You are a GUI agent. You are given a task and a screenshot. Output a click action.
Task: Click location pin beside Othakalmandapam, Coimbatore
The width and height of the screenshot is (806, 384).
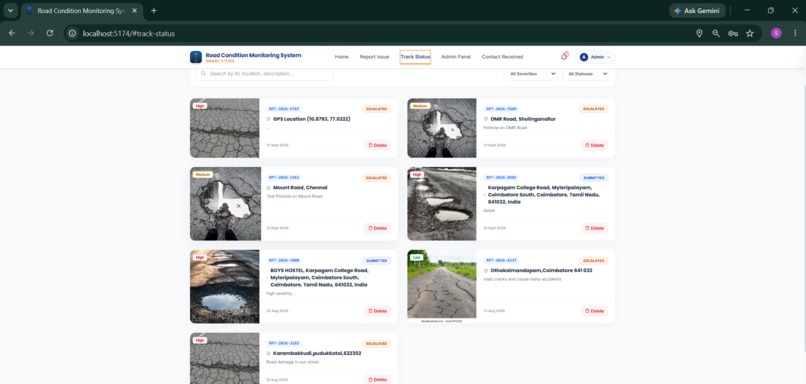point(486,270)
